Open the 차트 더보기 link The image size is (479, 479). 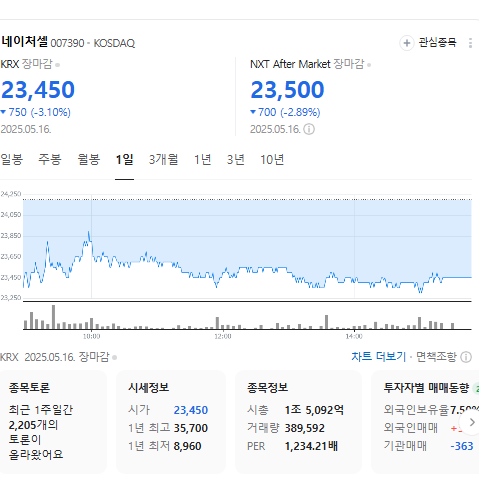[379, 357]
